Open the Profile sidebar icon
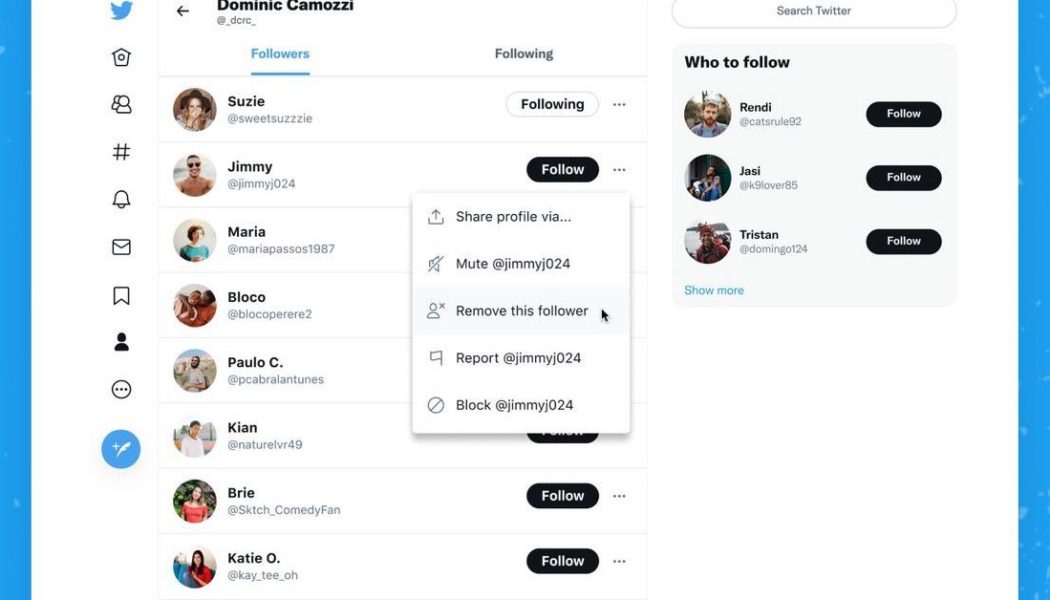The image size is (1050, 600). click(x=120, y=341)
